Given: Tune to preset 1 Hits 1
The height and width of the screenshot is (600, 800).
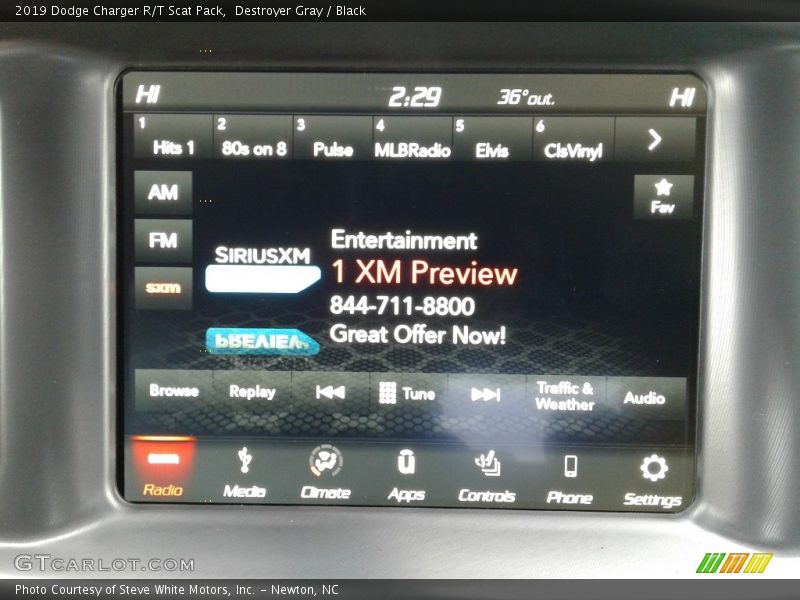Looking at the screenshot, I should tap(173, 137).
